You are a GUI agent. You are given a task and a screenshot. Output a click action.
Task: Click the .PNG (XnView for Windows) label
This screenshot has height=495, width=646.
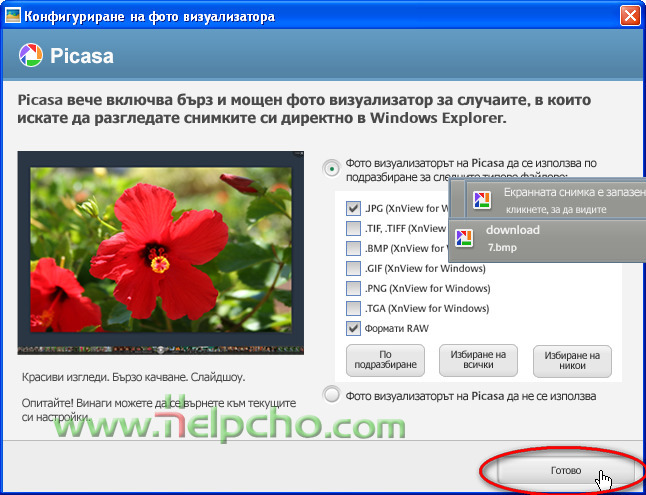427,289
